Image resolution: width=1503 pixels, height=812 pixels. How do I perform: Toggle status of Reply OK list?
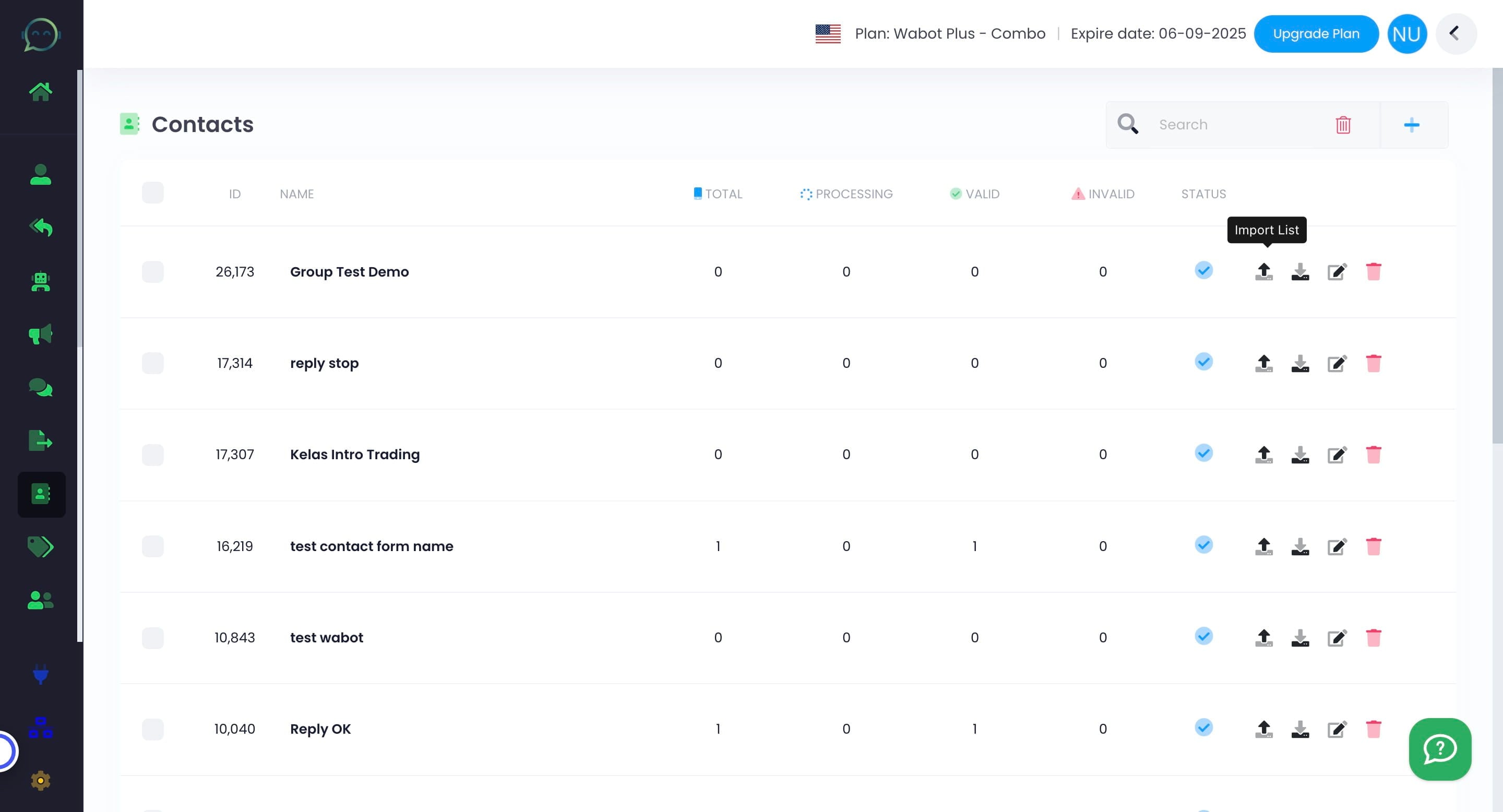1203,728
